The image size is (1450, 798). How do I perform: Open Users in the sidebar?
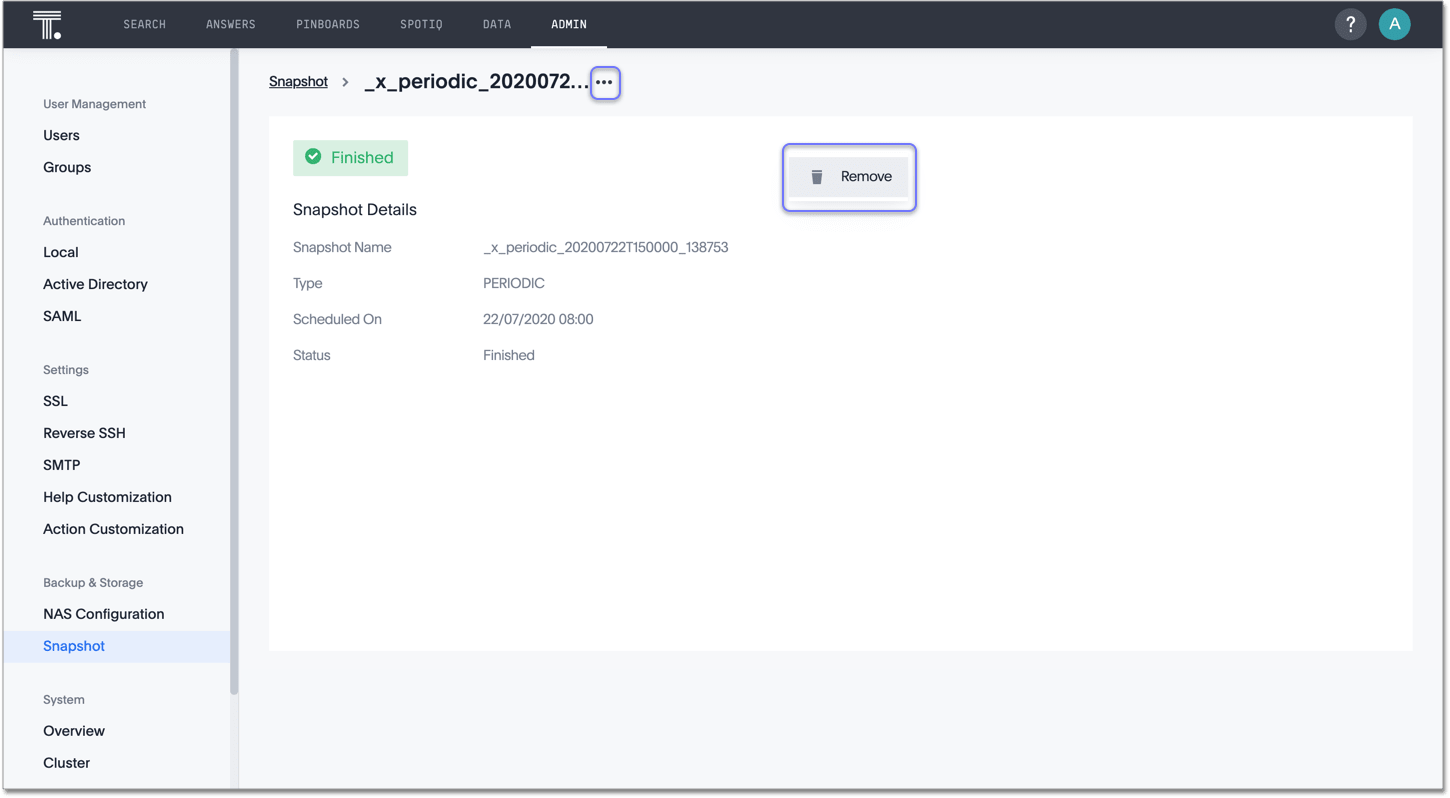(x=61, y=135)
